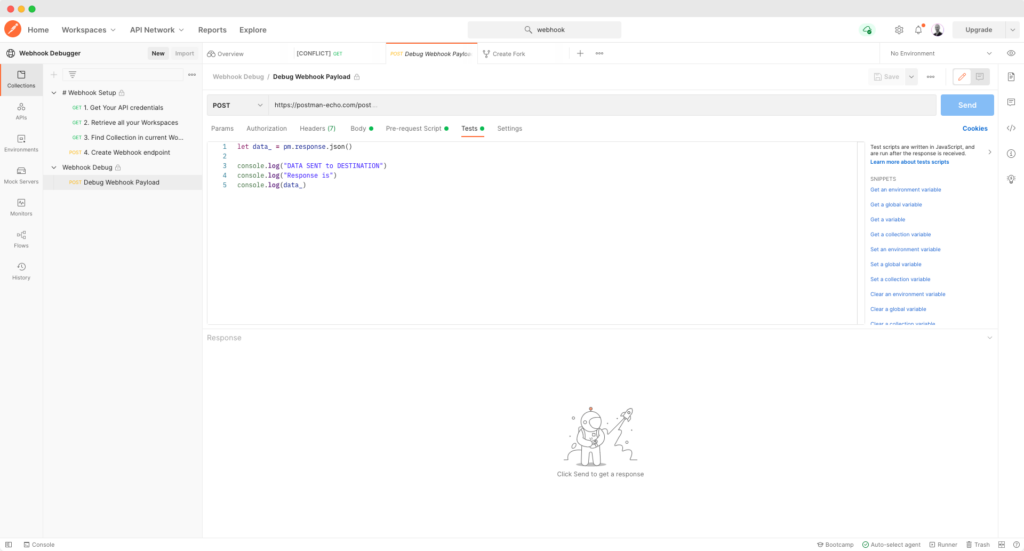Viewport: 1024px width, 551px height.
Task: Switch to the Pre-request Script tab
Action: (x=417, y=129)
